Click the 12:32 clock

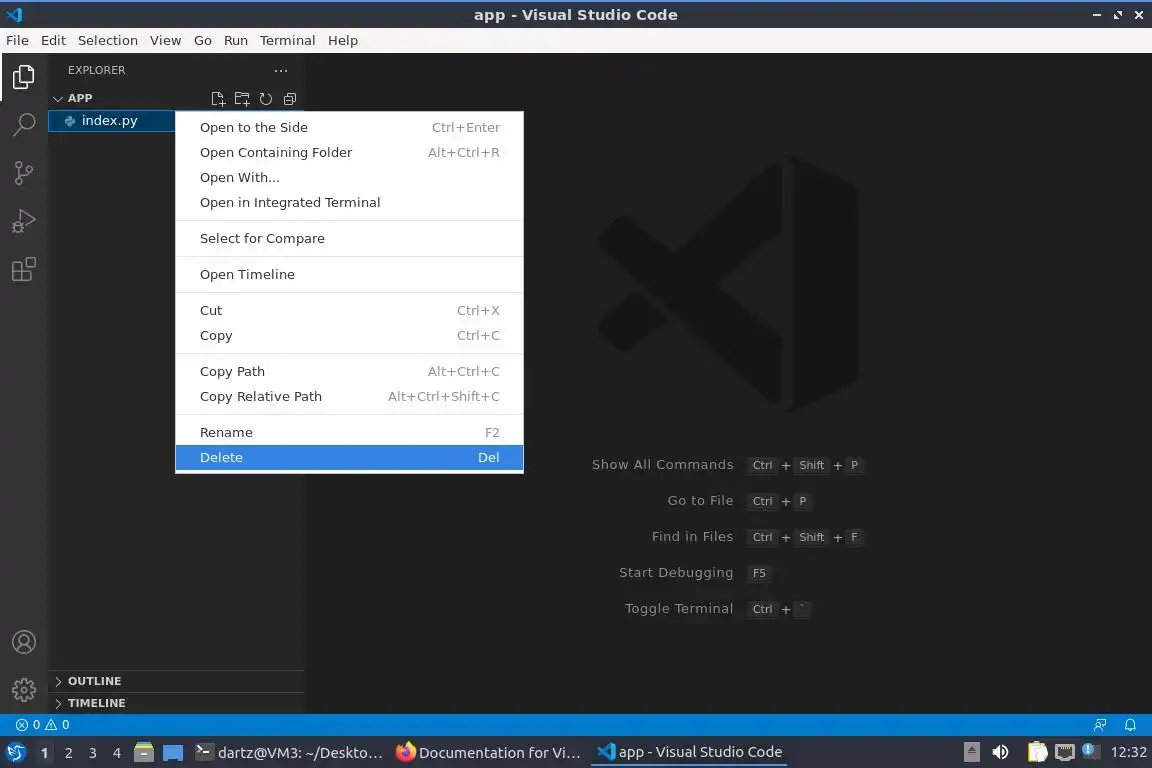pos(1128,752)
